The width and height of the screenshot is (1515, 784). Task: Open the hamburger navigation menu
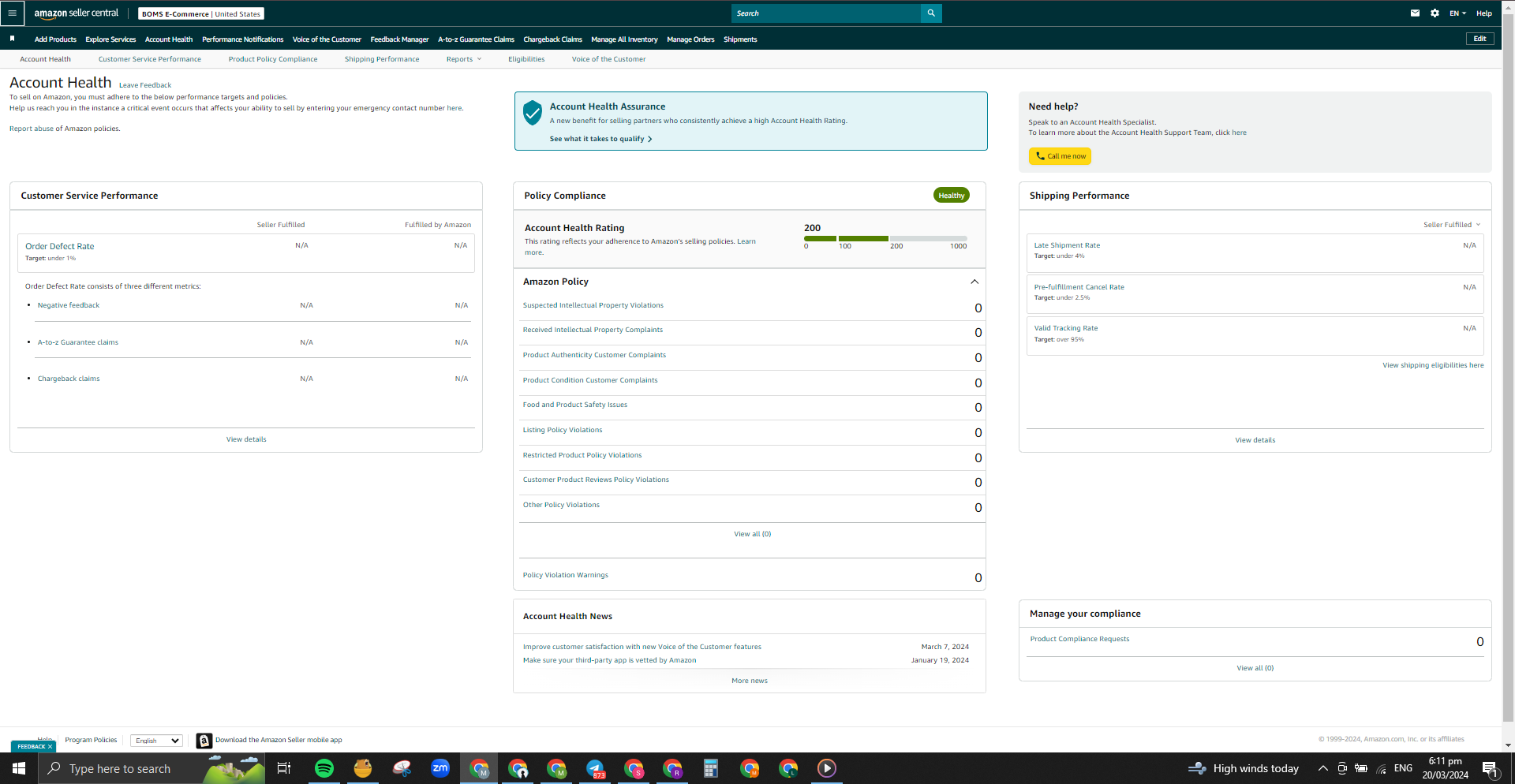point(12,13)
